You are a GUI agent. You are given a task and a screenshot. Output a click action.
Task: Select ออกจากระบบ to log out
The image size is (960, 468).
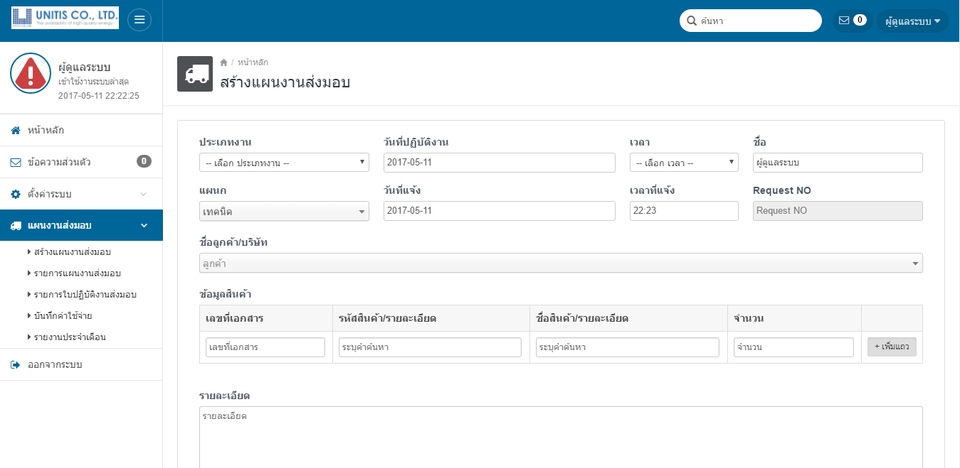pyautogui.click(x=81, y=364)
